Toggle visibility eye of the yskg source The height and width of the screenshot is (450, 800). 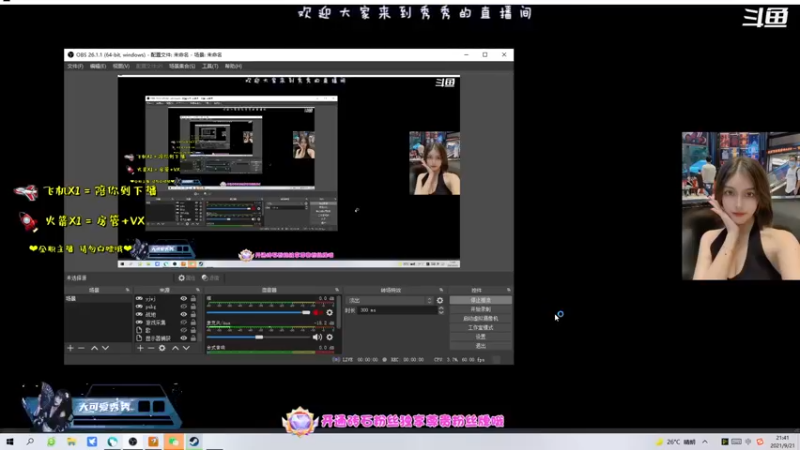[184, 307]
